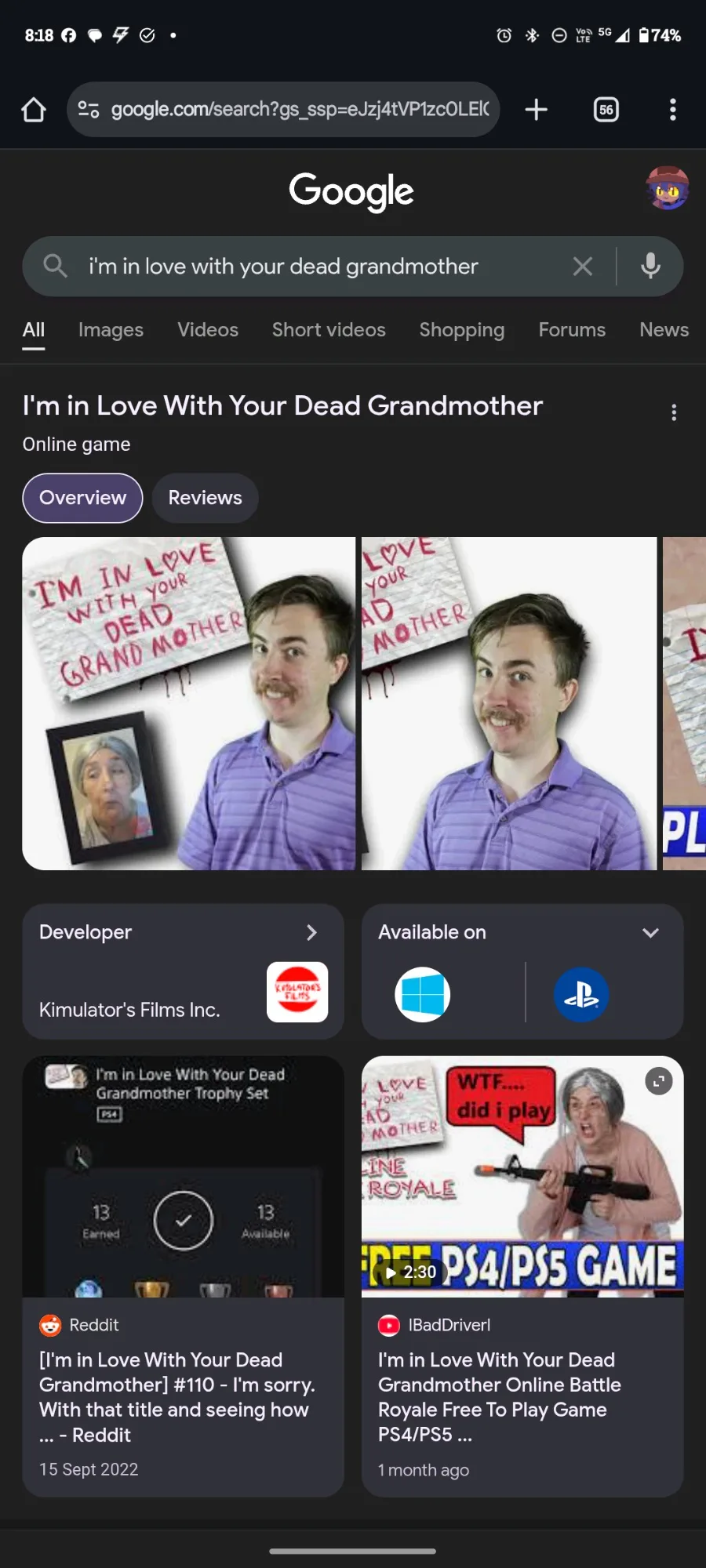
Task: Open second game cover image
Action: point(509,703)
